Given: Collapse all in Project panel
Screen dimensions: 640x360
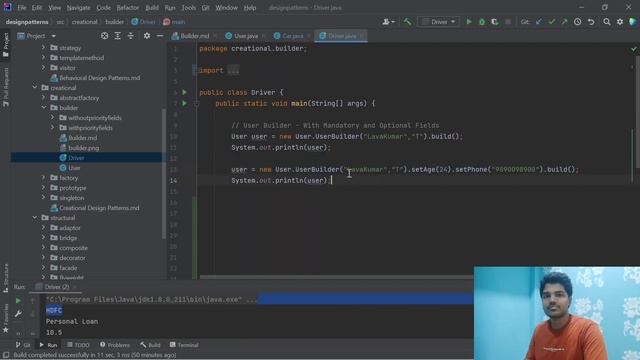Looking at the screenshot, I should (x=131, y=36).
